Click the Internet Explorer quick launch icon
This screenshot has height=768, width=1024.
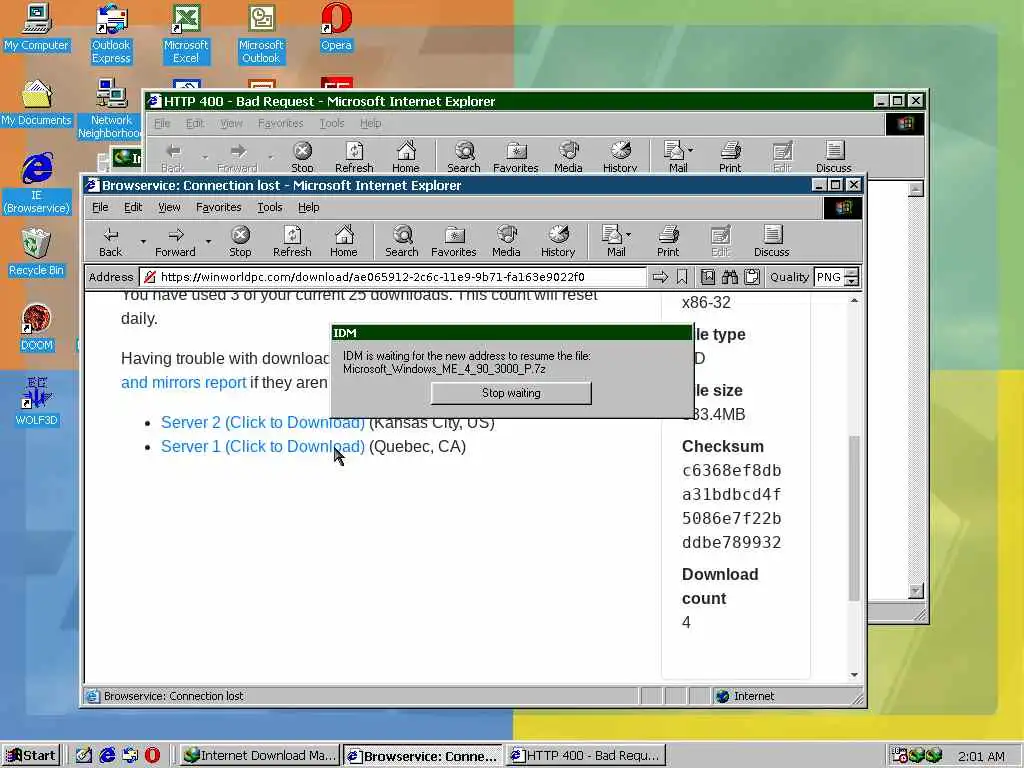107,755
